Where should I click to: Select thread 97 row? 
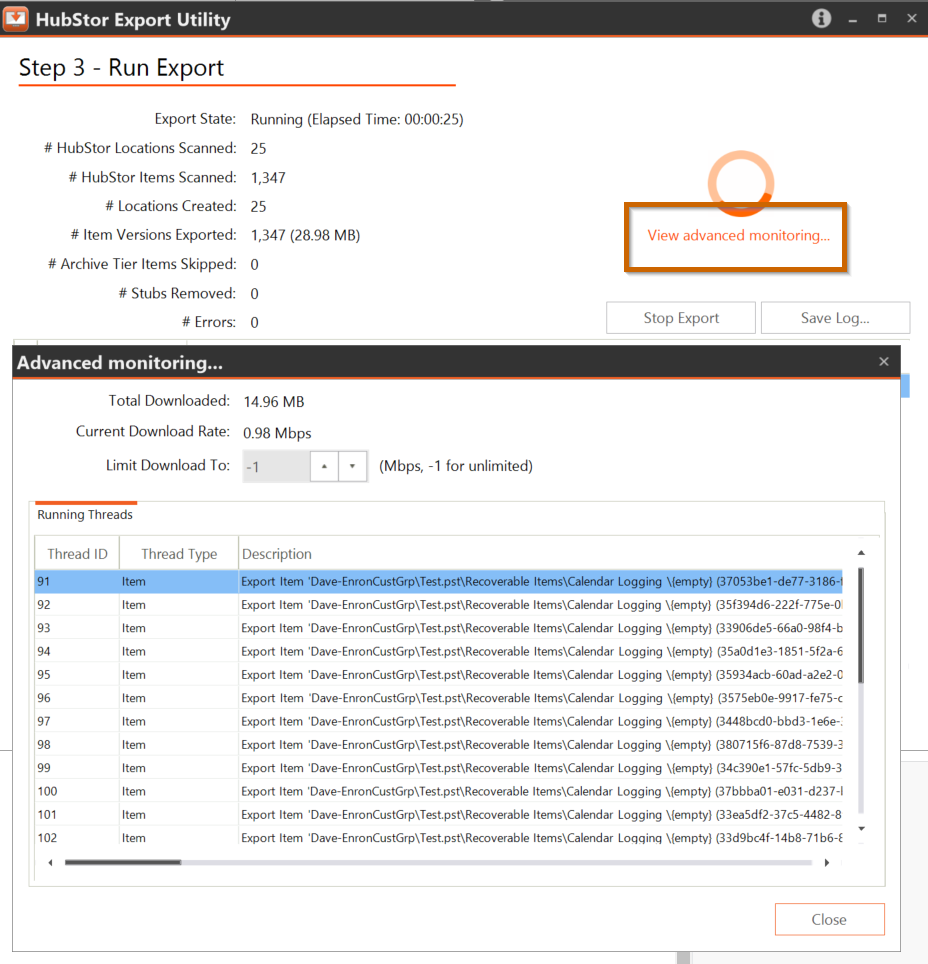coord(438,722)
